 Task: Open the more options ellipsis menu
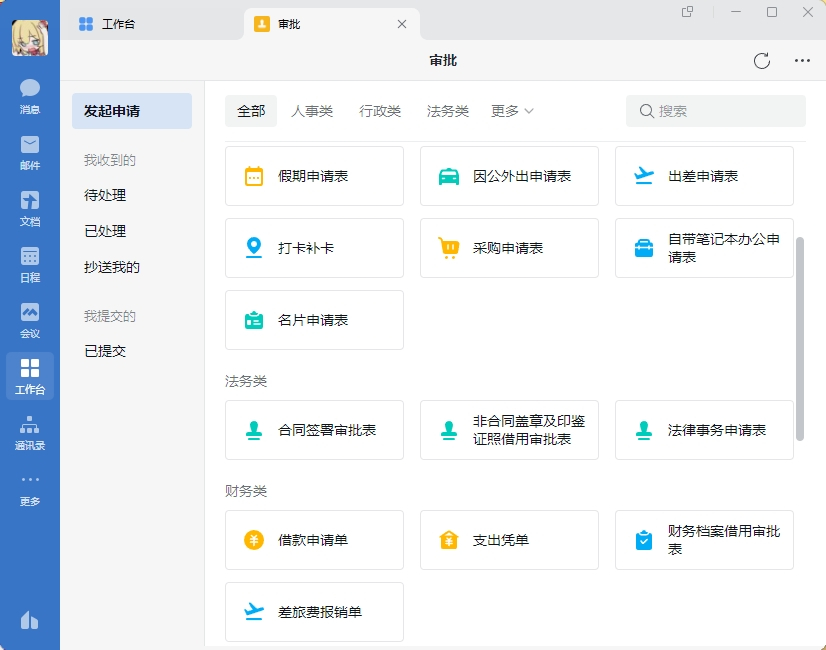802,60
